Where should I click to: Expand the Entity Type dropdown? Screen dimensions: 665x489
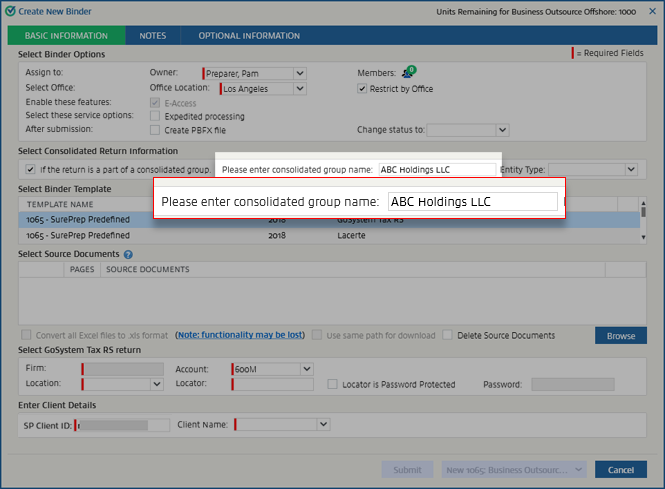click(x=631, y=170)
